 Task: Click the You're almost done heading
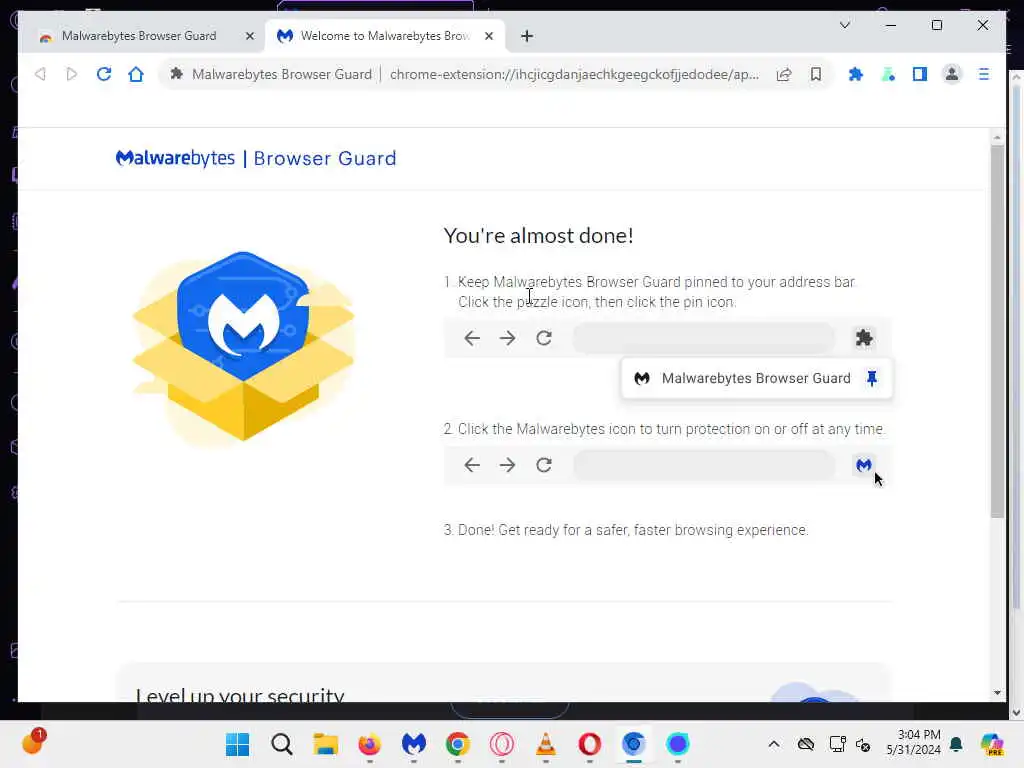pyautogui.click(x=538, y=235)
